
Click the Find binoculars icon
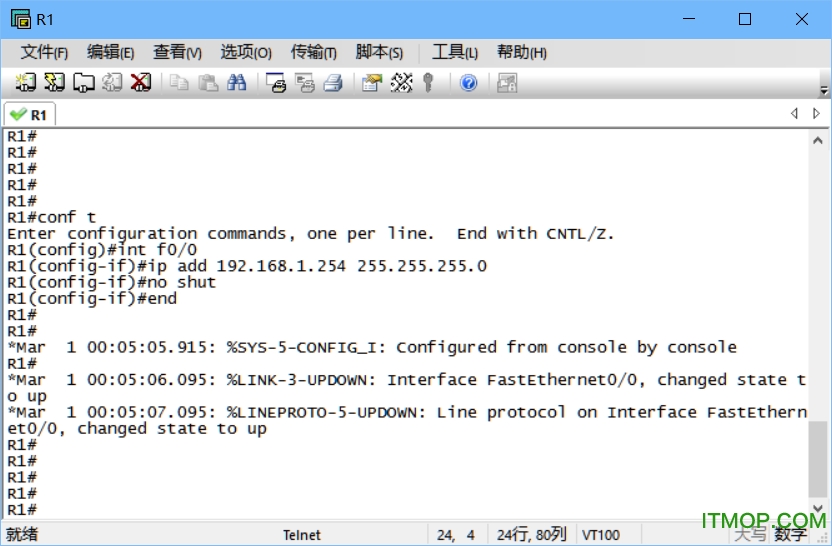pyautogui.click(x=237, y=83)
